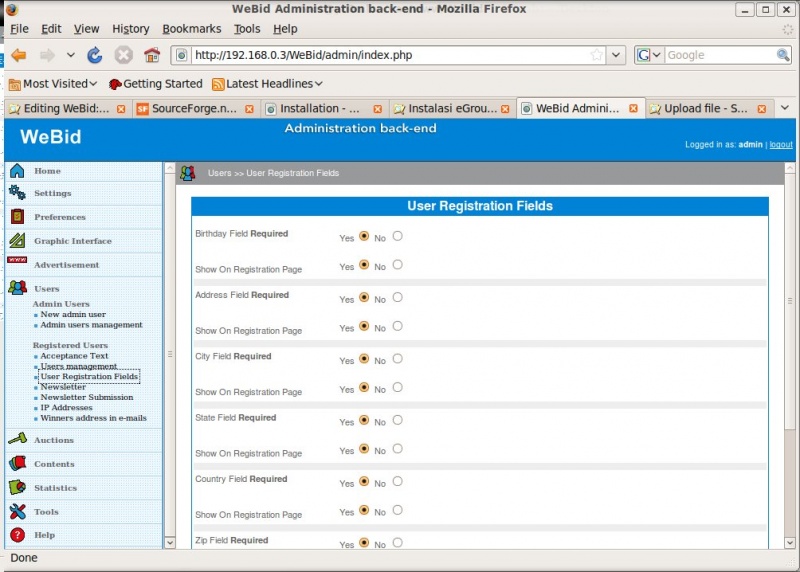Open the Users management link
The height and width of the screenshot is (572, 800).
pos(78,366)
